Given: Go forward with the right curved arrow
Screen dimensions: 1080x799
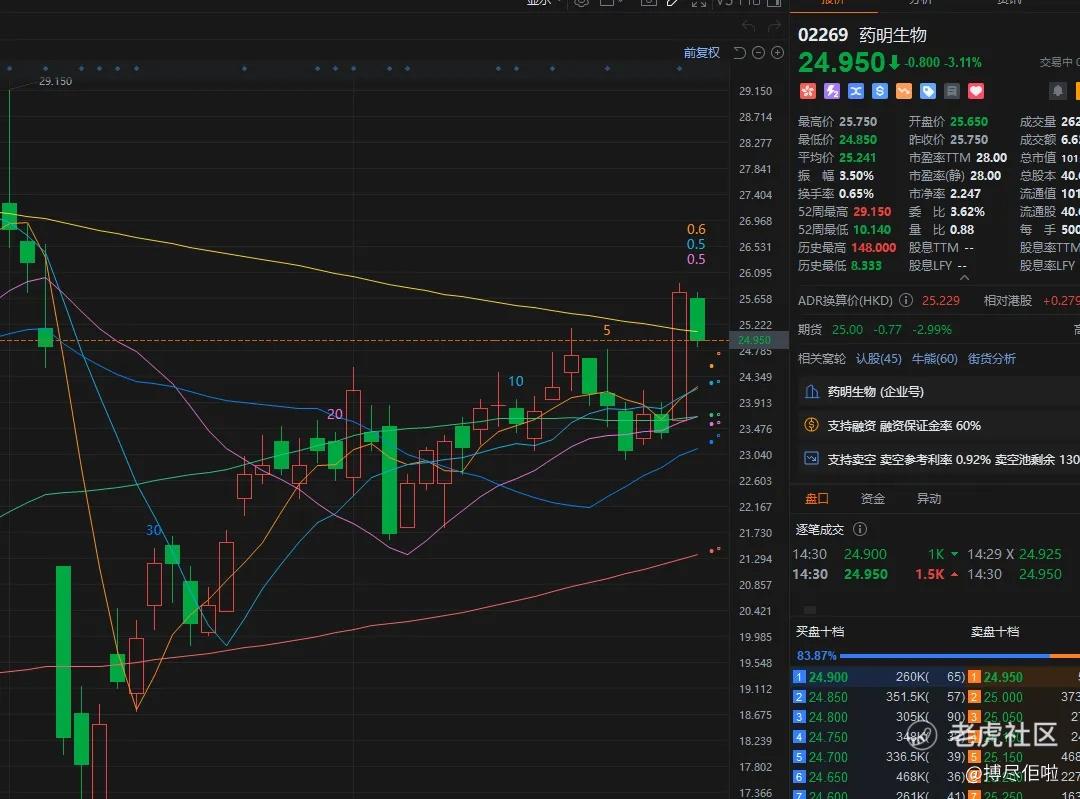Looking at the screenshot, I should pos(774,26).
